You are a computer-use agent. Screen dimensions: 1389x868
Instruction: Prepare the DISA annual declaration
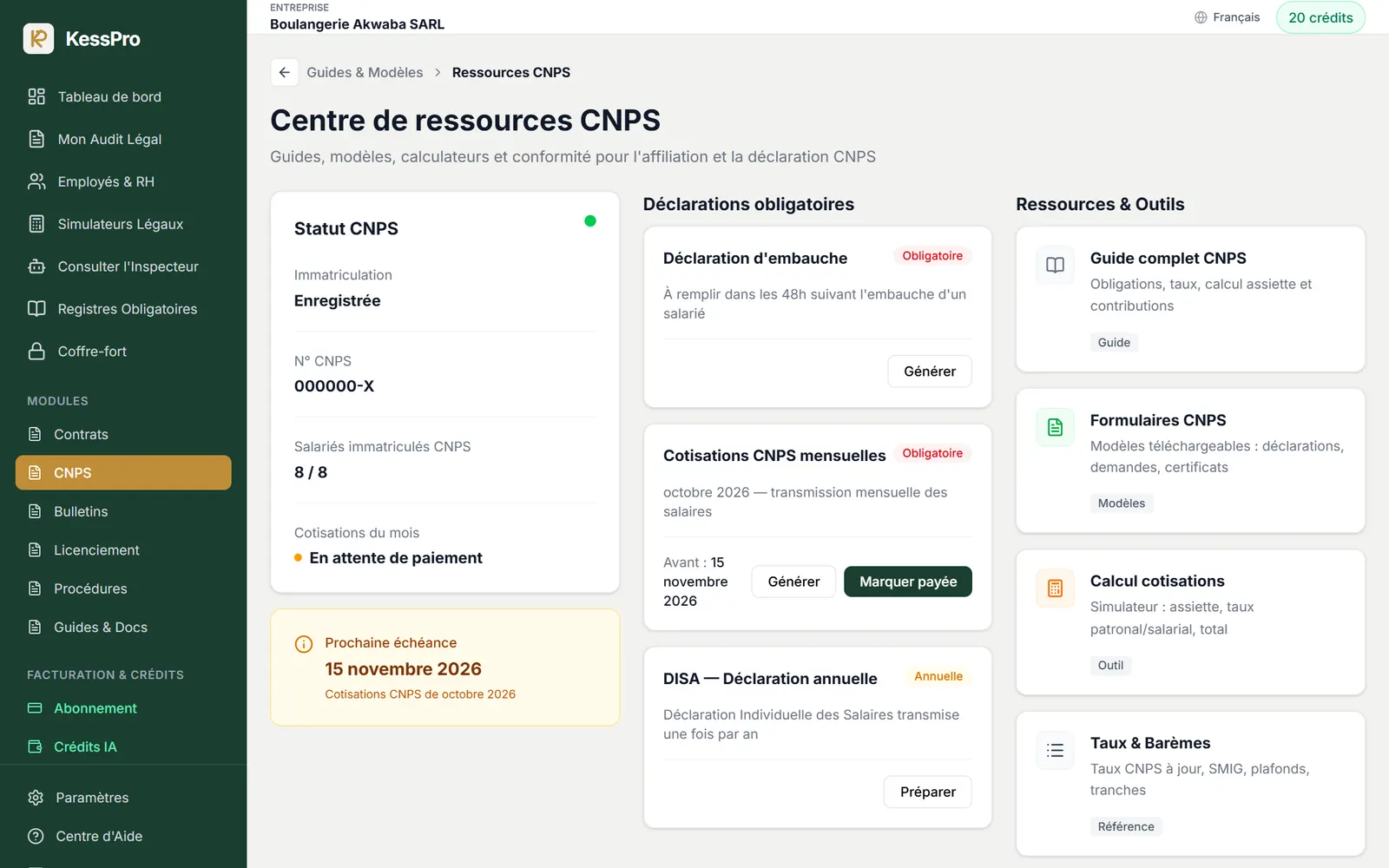[928, 792]
